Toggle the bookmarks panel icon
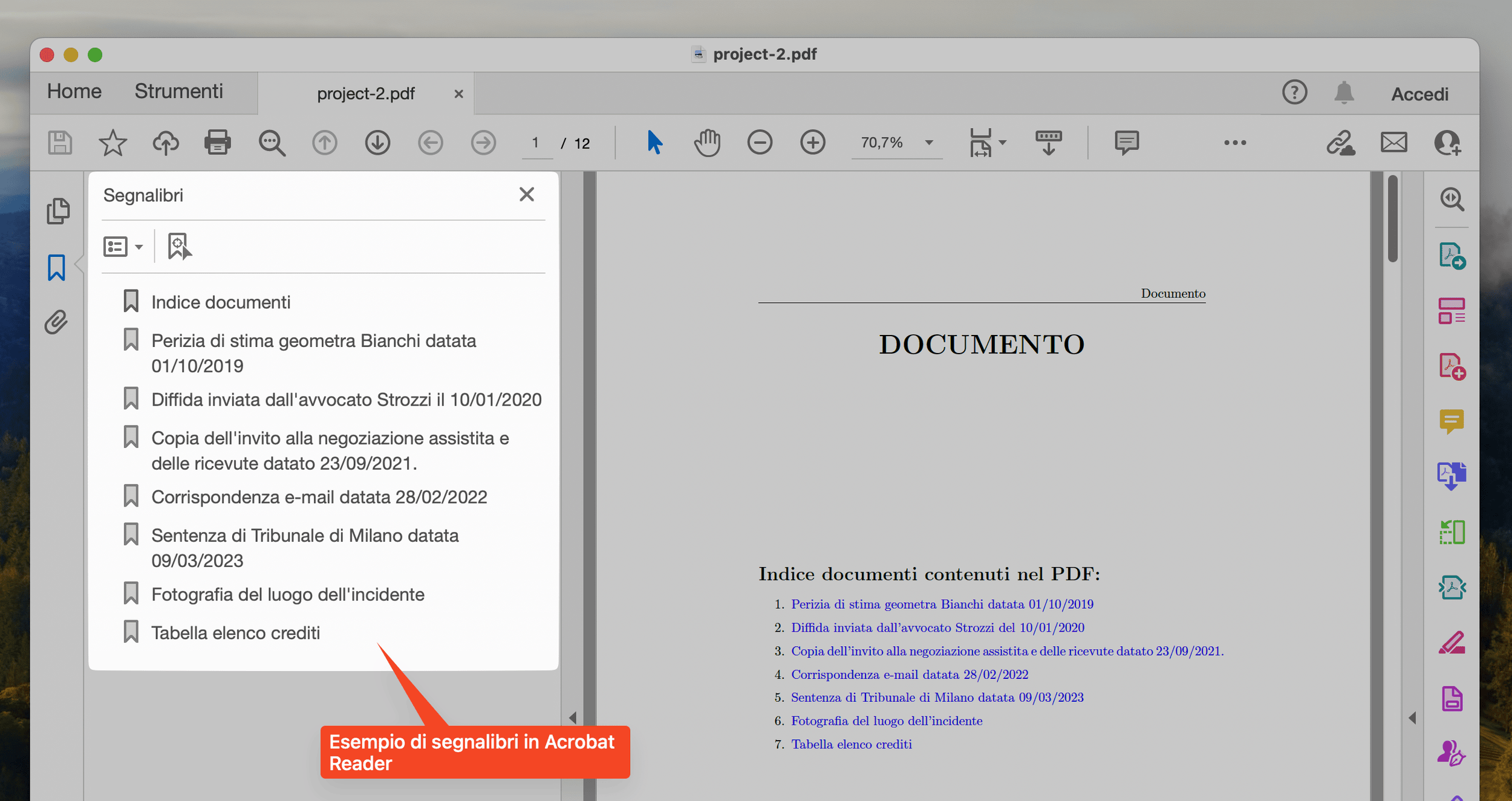Viewport: 1512px width, 801px height. 56,267
